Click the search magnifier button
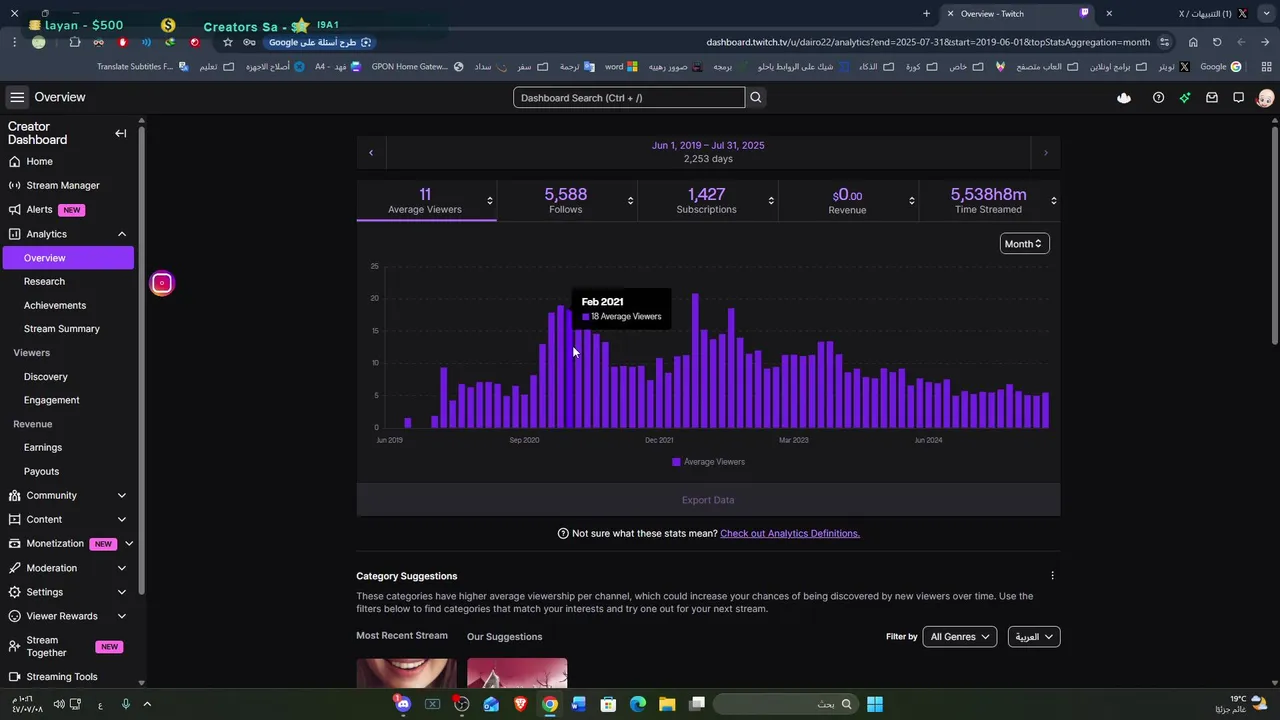The height and width of the screenshot is (720, 1280). point(756,97)
